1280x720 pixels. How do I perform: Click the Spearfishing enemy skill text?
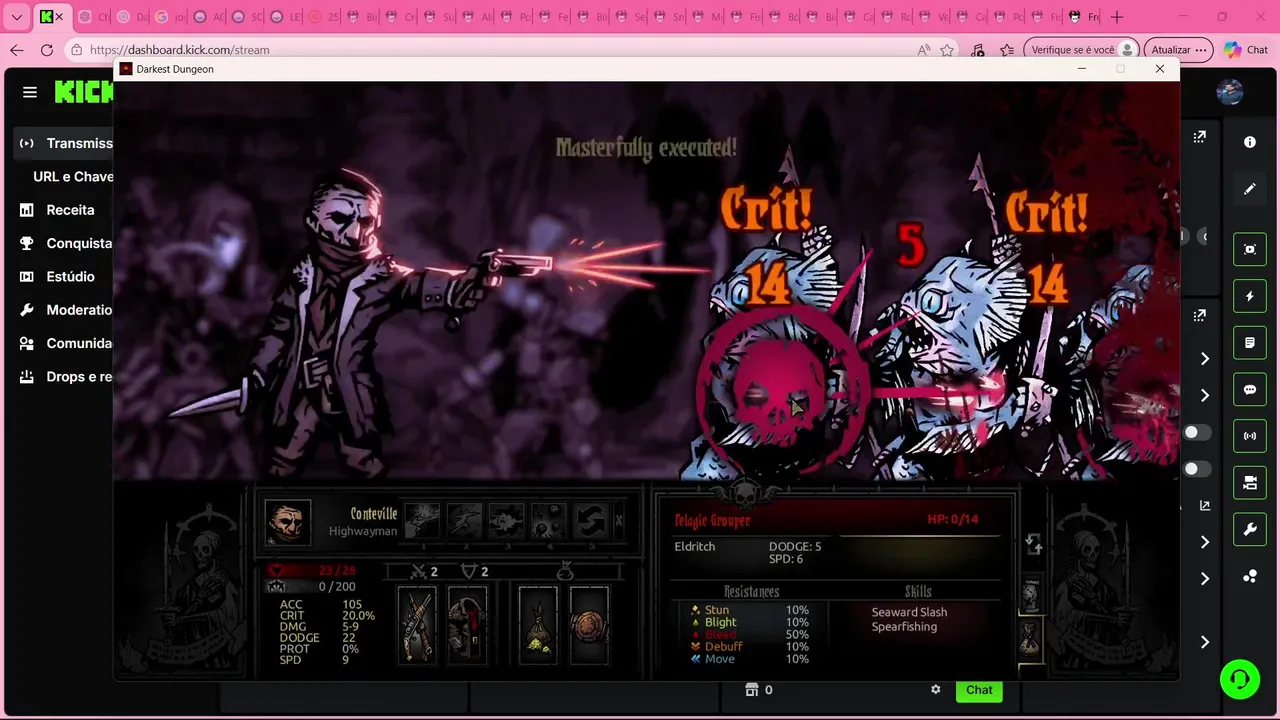904,627
